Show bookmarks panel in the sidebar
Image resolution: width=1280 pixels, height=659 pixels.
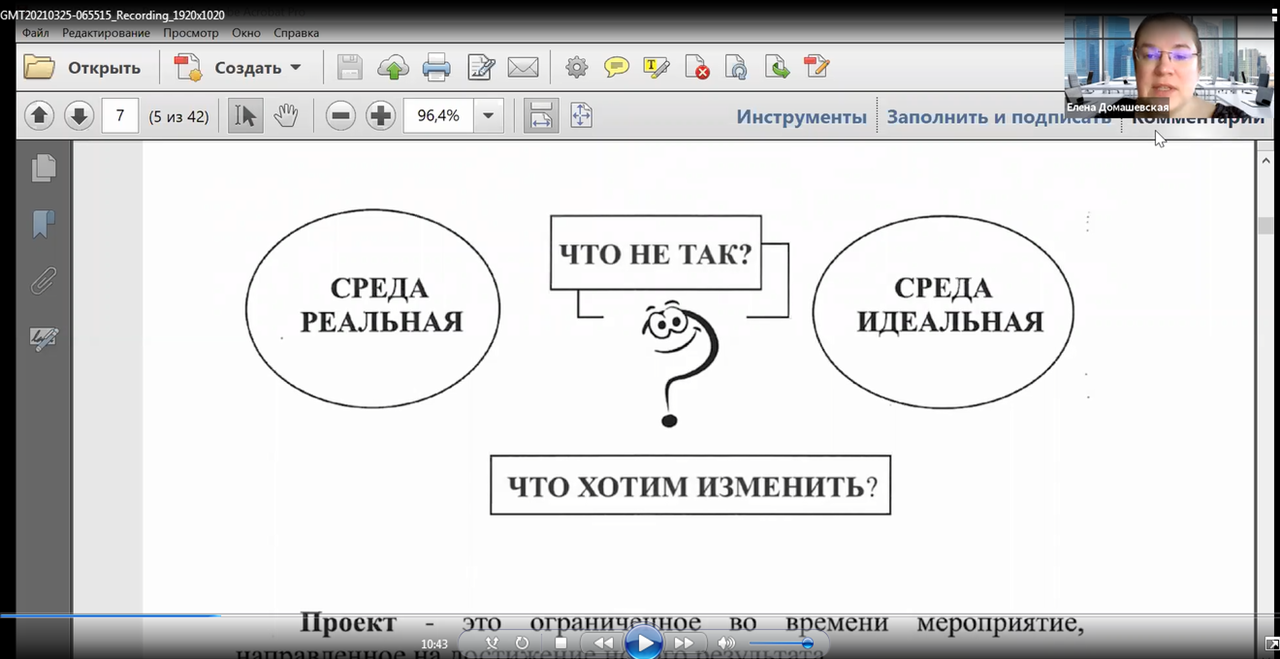click(x=44, y=224)
